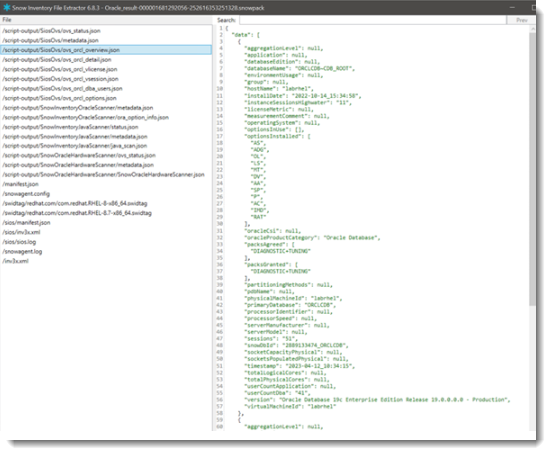Open ovs_orcl_dba_users.json entry

[63, 89]
